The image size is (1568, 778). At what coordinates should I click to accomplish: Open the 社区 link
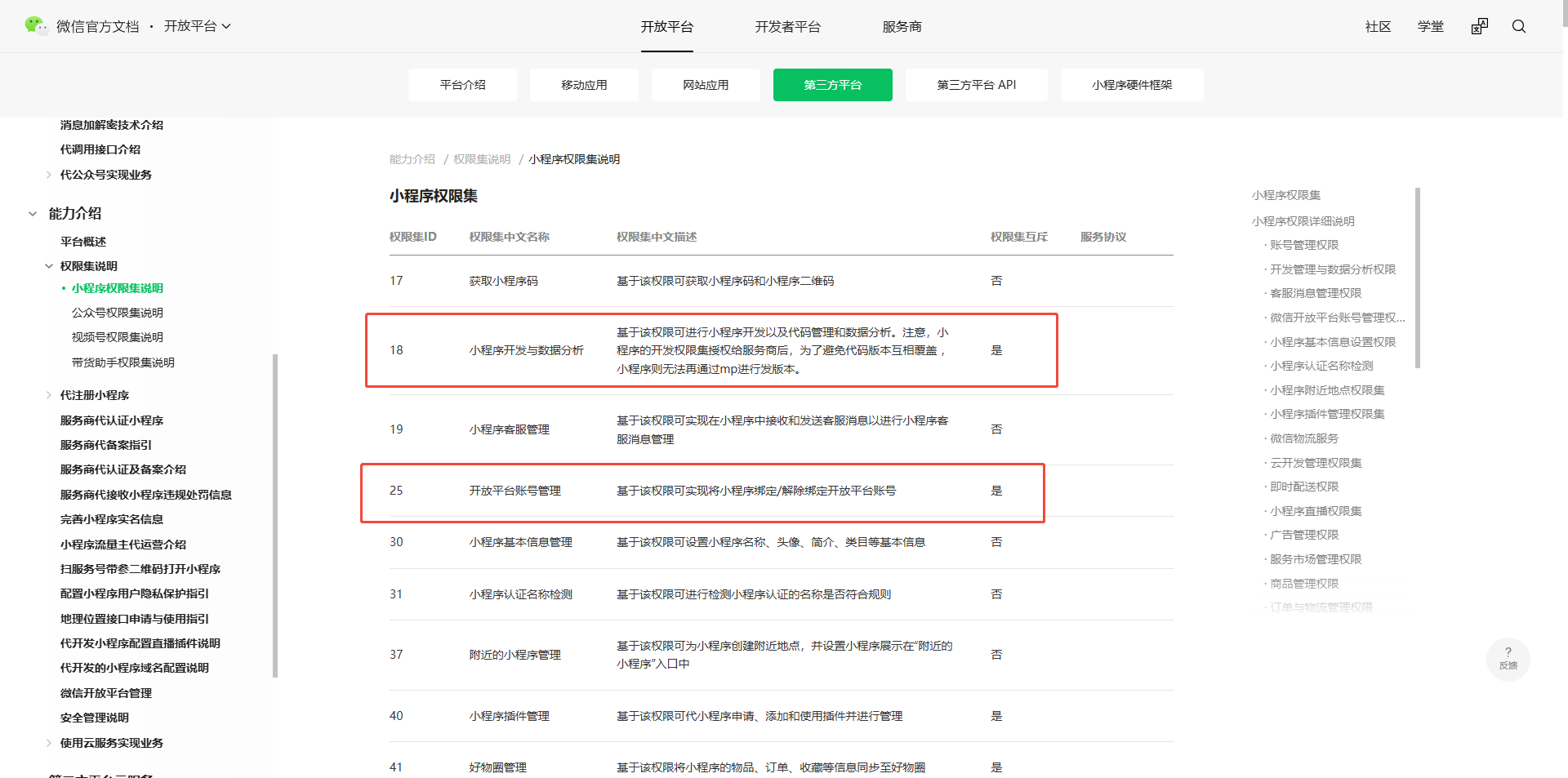pyautogui.click(x=1378, y=27)
